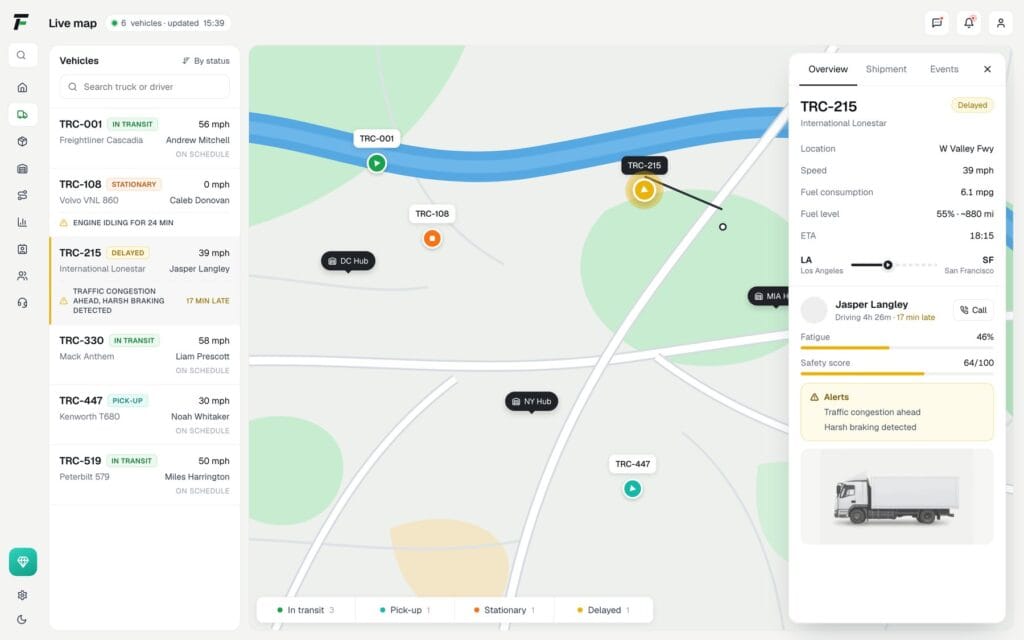Screen dimensions: 1024x640
Task: Open the warehouse icon in the sidebar
Action: (22, 168)
